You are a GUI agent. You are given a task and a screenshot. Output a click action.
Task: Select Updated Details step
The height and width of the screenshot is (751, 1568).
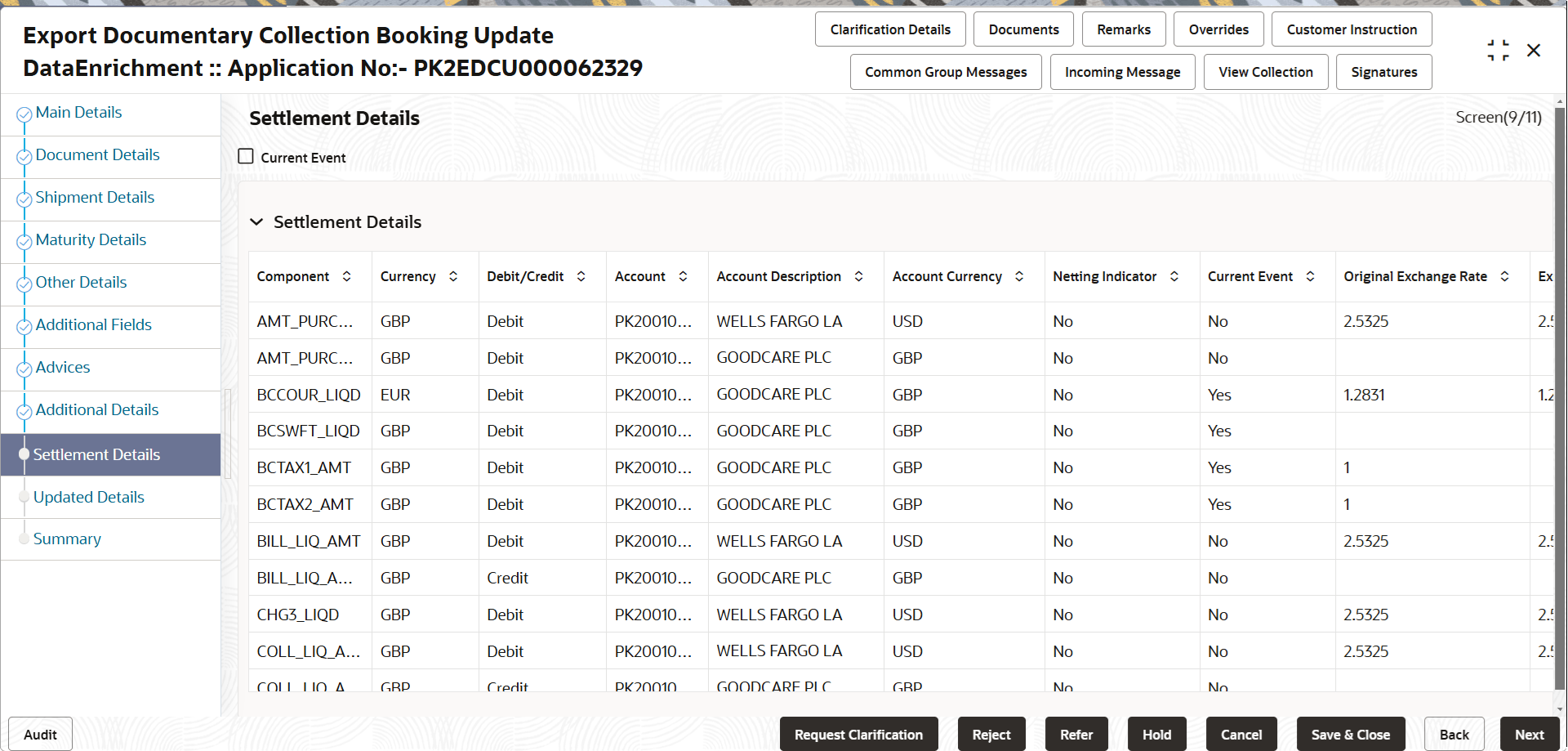point(88,498)
